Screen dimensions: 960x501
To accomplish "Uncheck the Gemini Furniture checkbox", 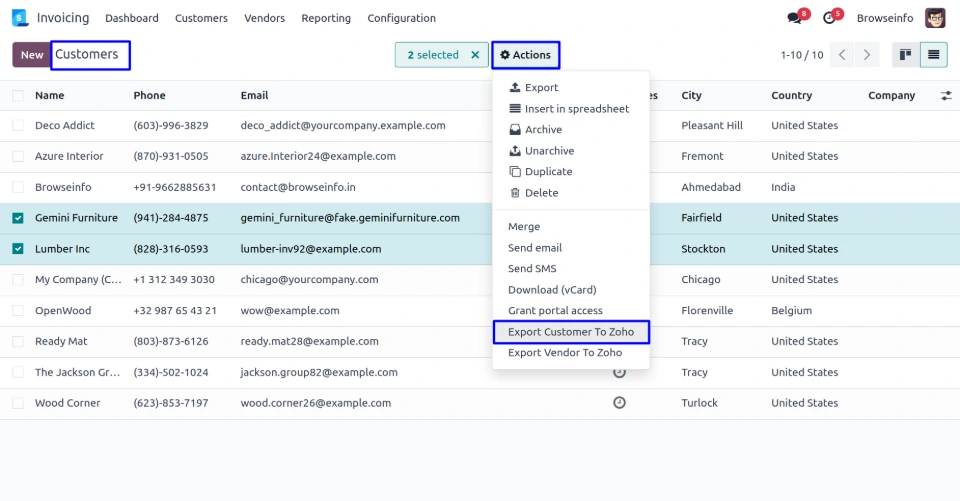I will point(18,218).
